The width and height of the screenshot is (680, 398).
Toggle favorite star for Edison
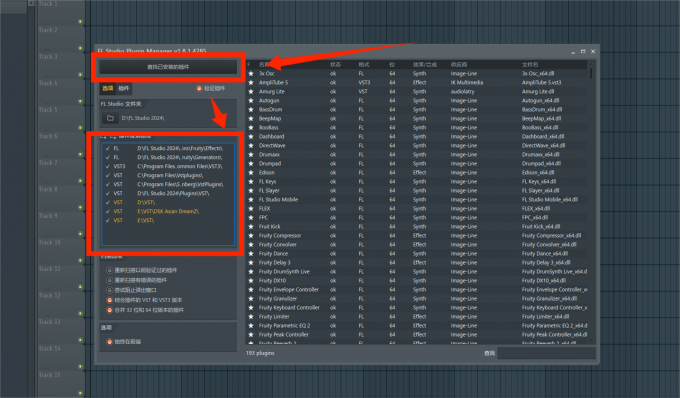[x=251, y=173]
